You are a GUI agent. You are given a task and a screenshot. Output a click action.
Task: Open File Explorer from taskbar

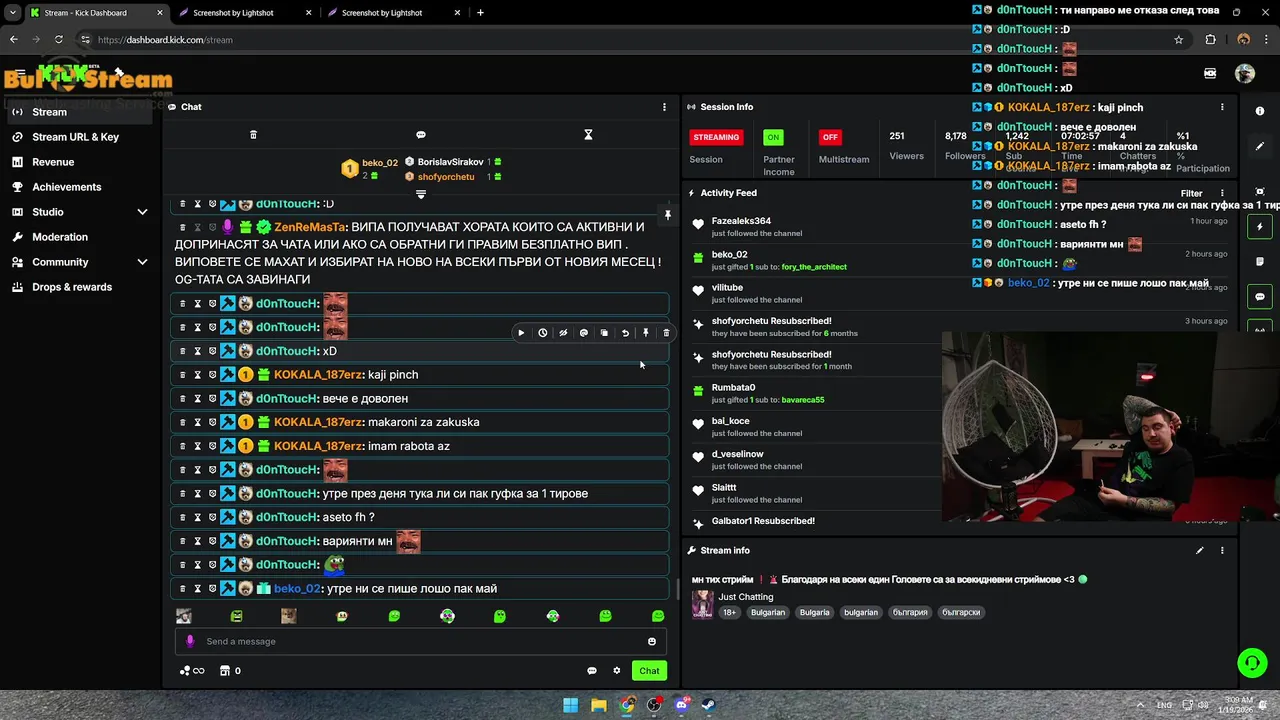coord(598,705)
